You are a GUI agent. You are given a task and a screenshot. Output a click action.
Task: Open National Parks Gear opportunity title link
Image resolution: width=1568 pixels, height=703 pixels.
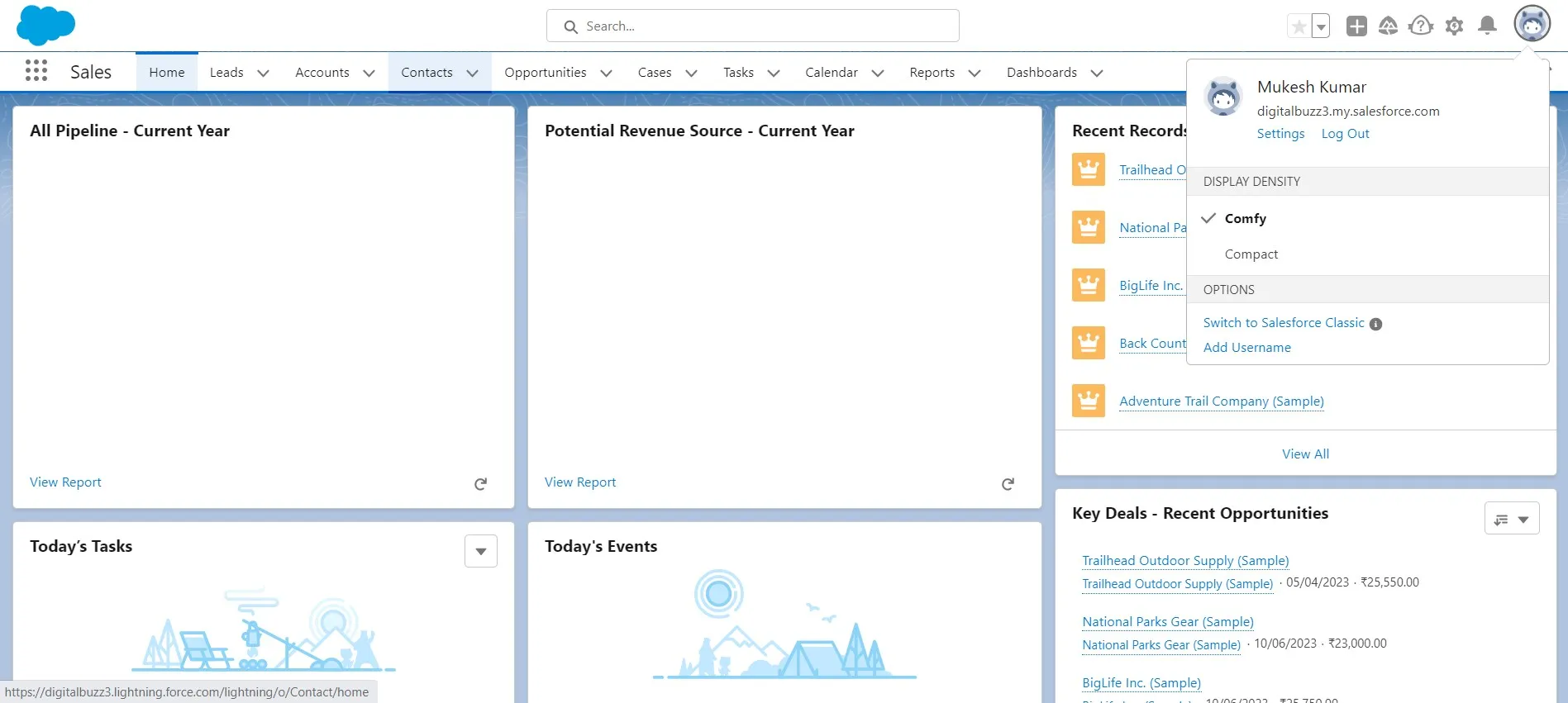(x=1168, y=622)
